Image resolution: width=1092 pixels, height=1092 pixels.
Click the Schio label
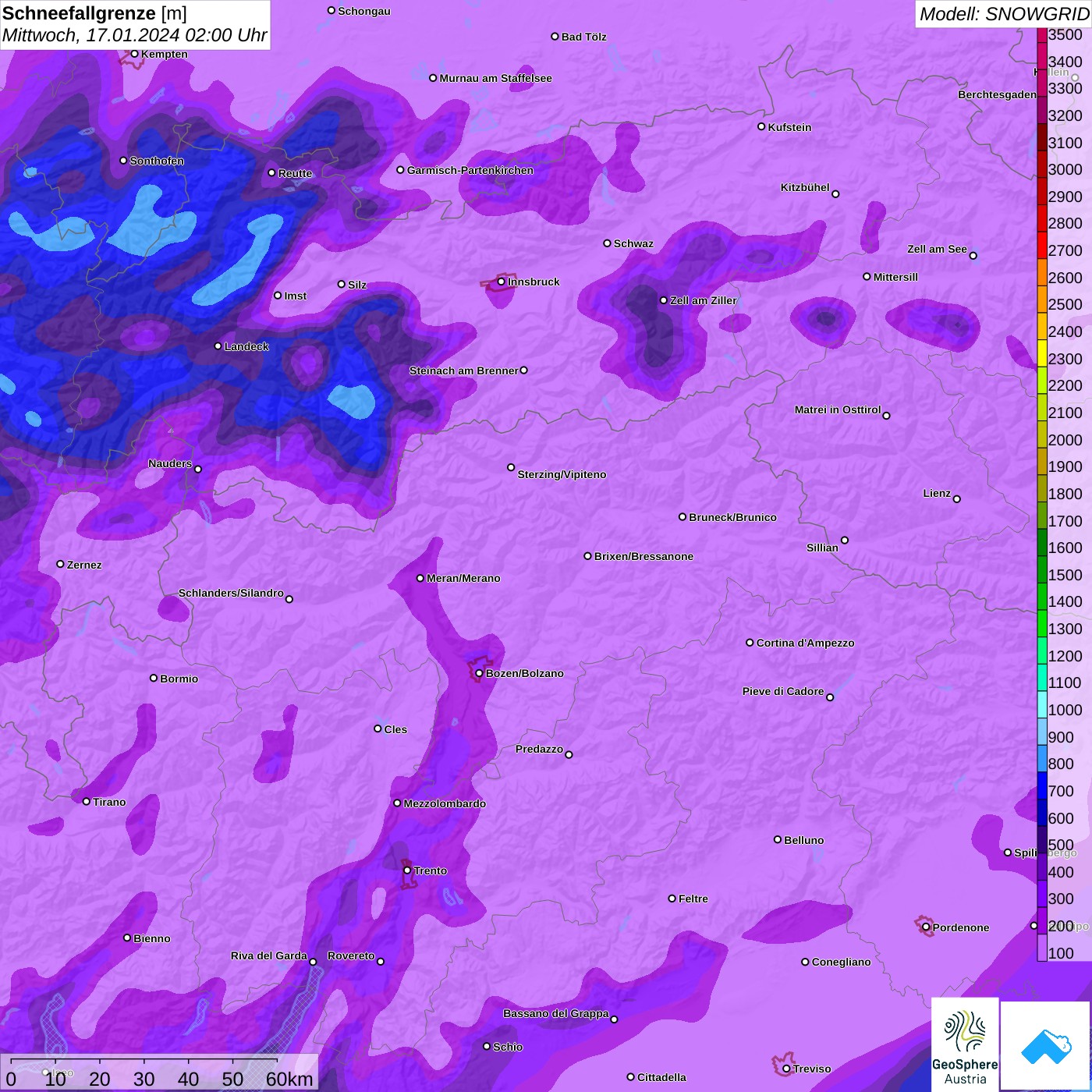508,1047
